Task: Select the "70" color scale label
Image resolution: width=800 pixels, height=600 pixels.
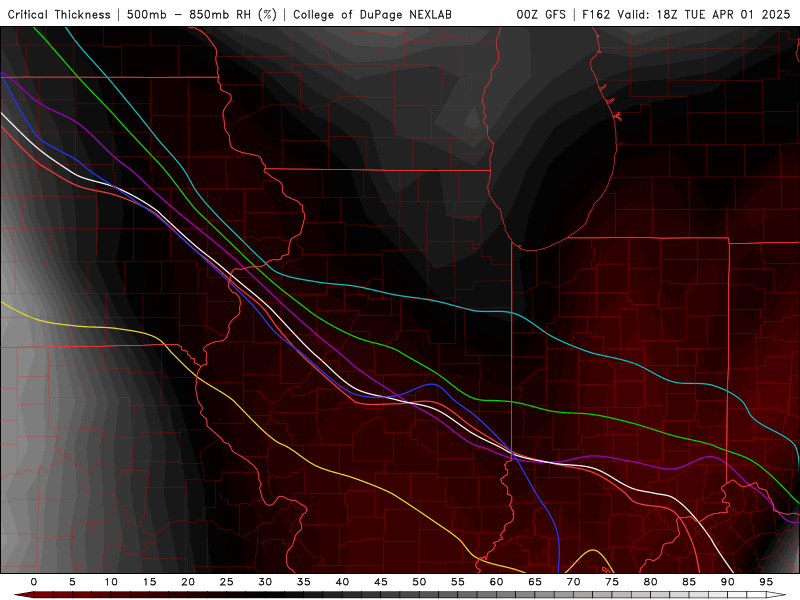Action: pyautogui.click(x=573, y=582)
